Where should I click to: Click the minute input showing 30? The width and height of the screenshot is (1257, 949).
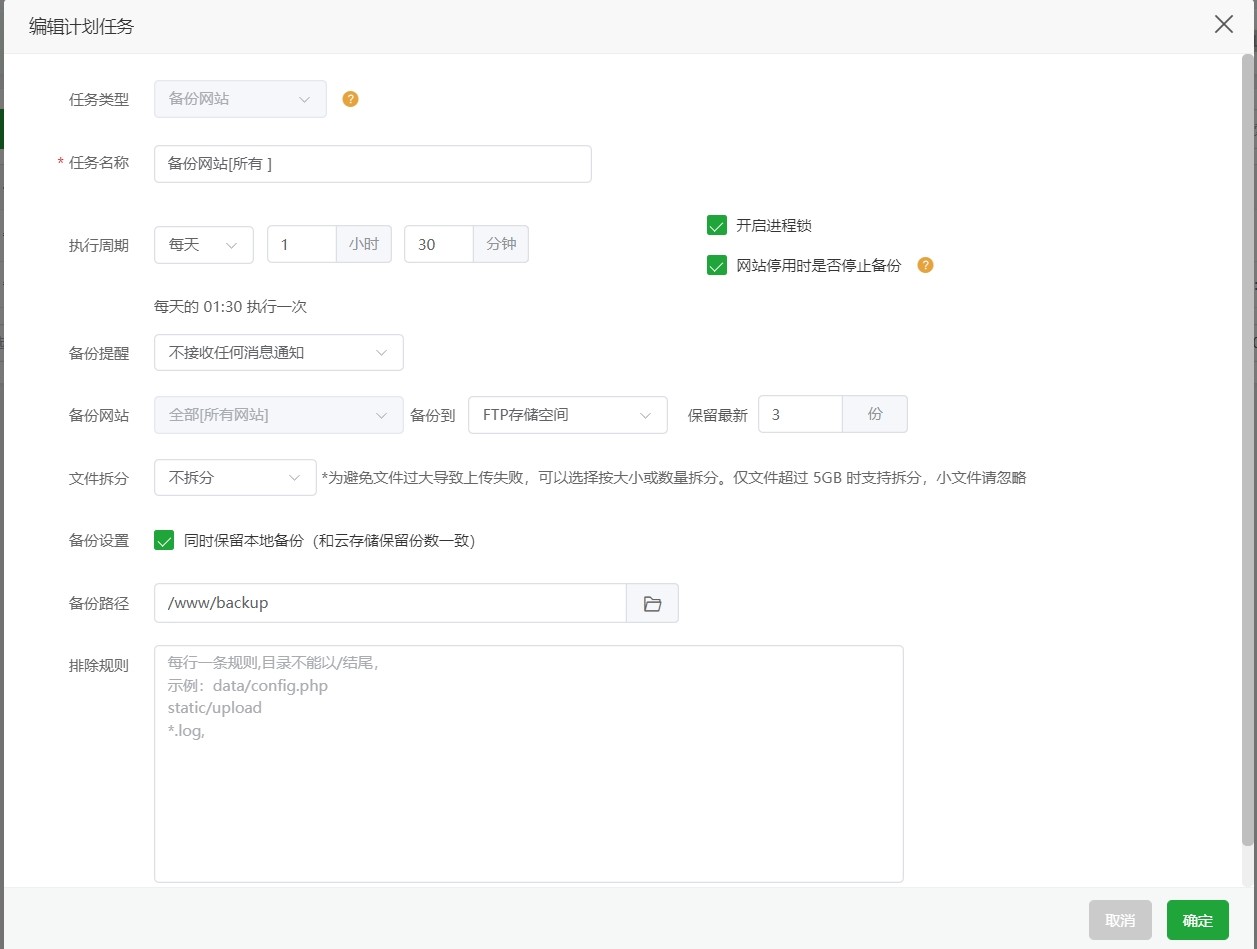point(439,244)
